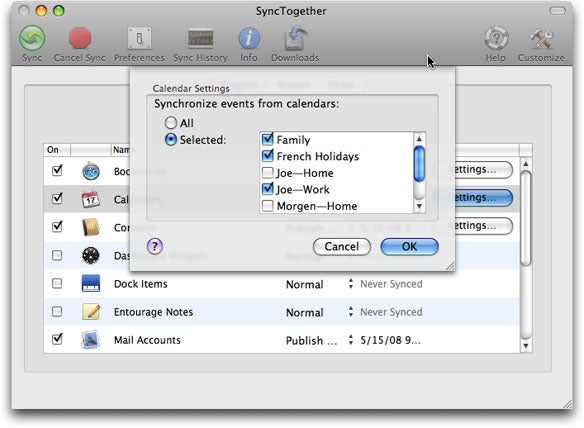Click the Contacts address book icon
This screenshot has height=428, width=584.
coord(91,227)
